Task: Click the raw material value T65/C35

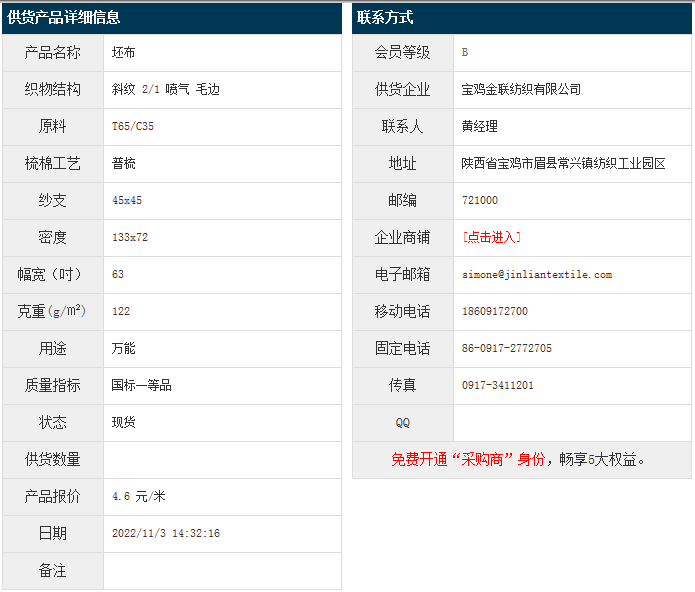Action: click(133, 126)
